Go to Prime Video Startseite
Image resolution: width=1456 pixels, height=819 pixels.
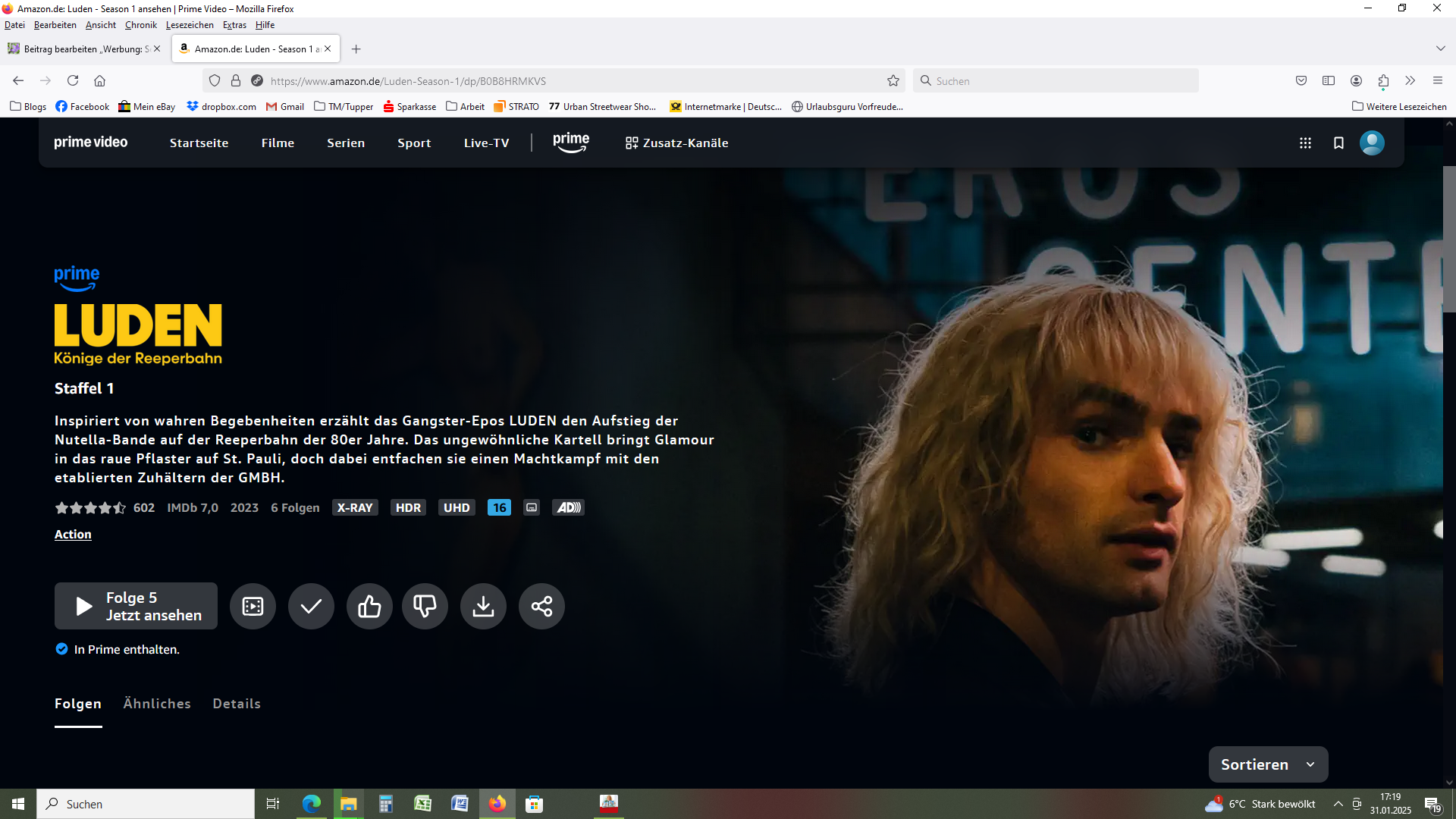pyautogui.click(x=199, y=143)
